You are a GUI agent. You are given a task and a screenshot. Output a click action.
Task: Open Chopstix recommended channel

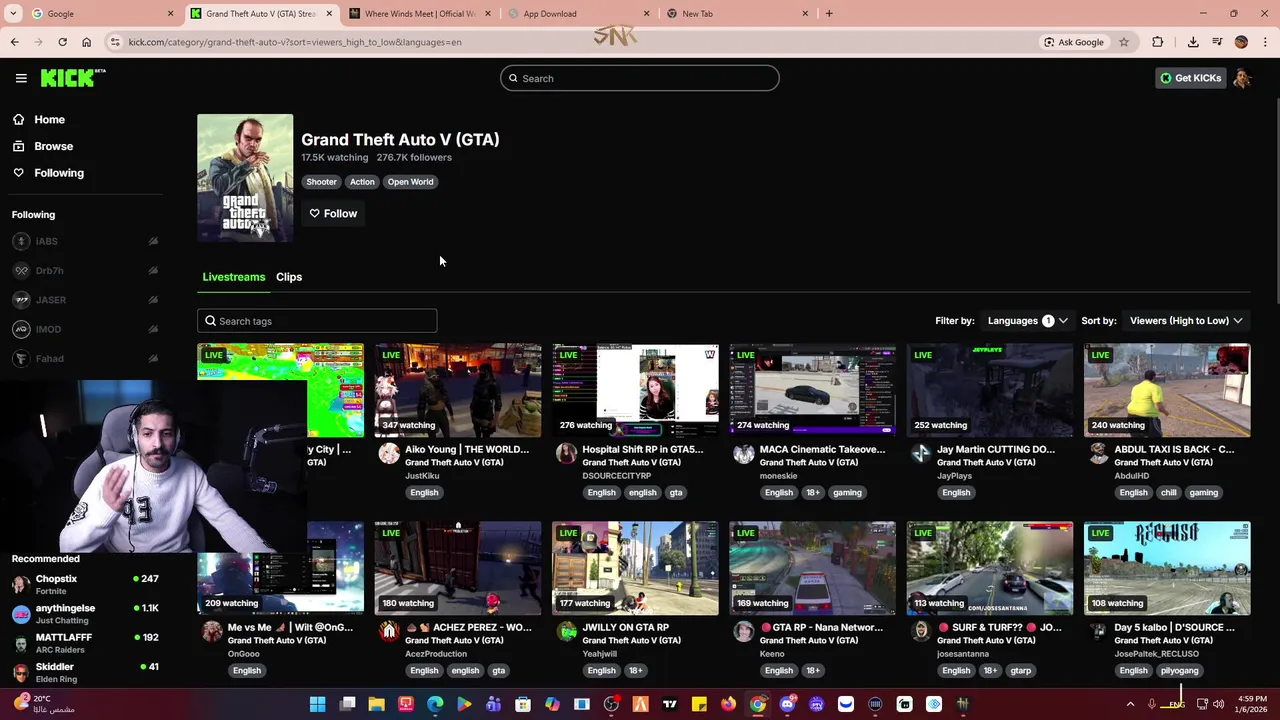[x=85, y=584]
